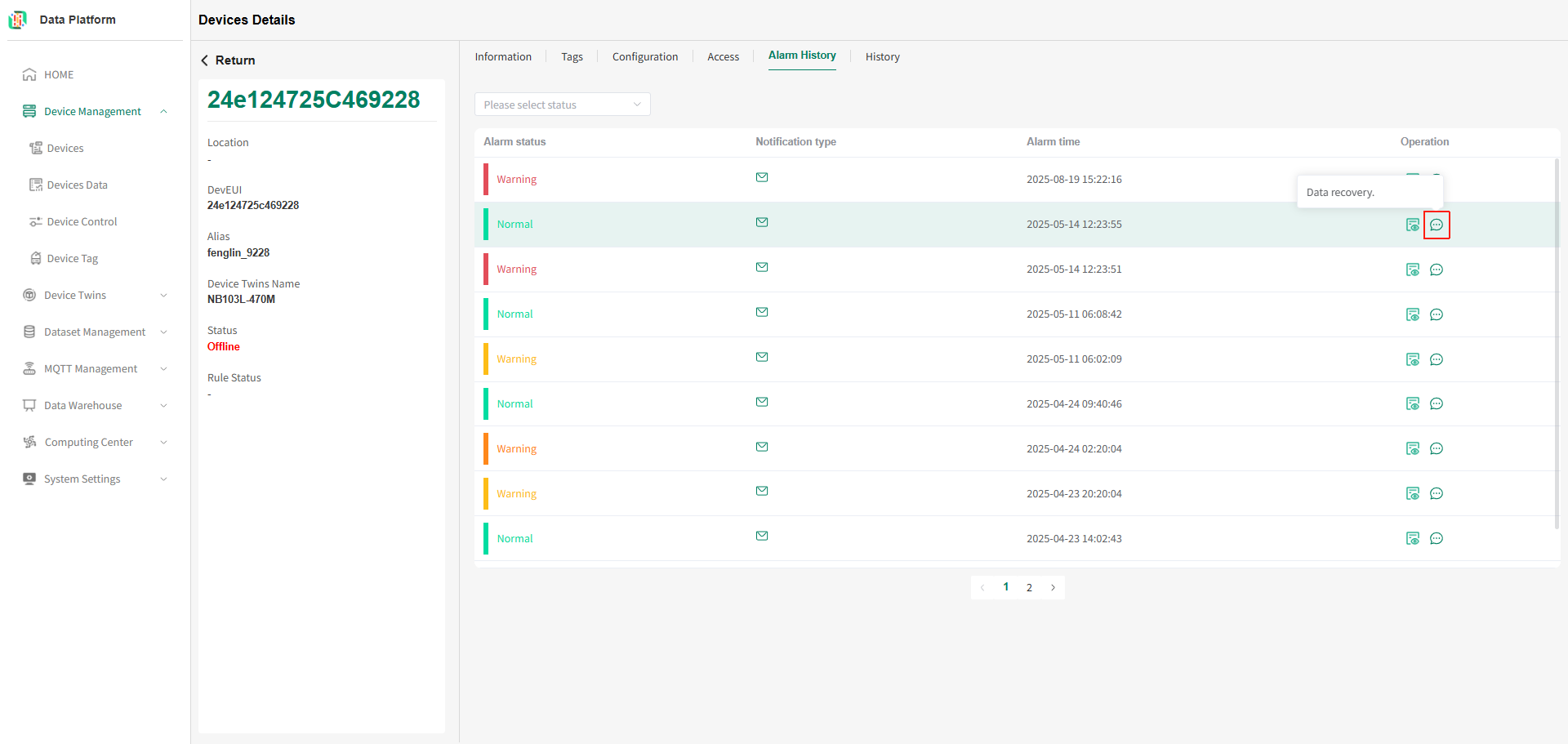
Task: Click comment icon for 2025-05-11 06:08:42 alarm
Action: pyautogui.click(x=1437, y=314)
